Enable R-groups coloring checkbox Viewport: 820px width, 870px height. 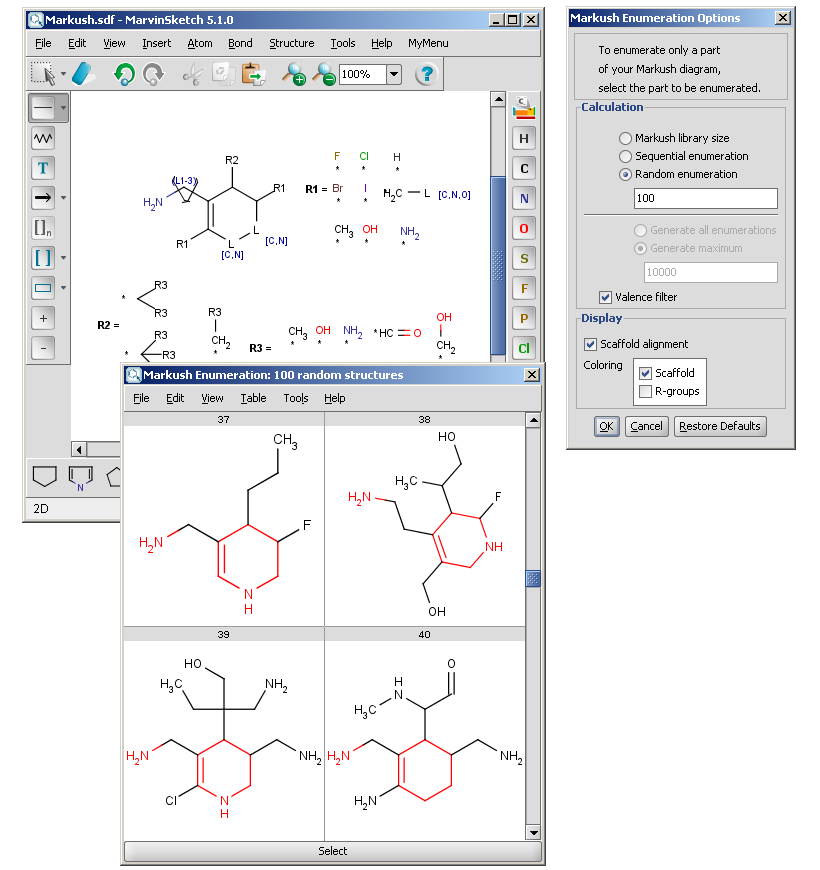tap(645, 391)
